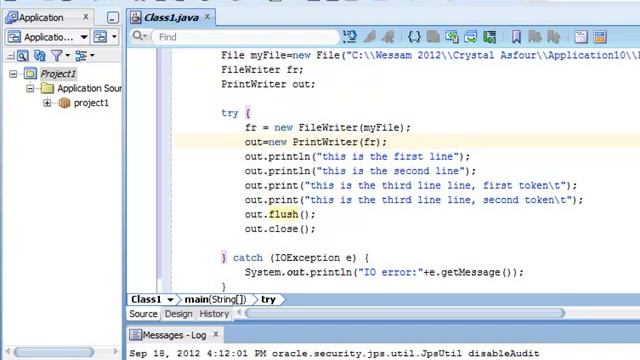Click the quick Javadoc/code assist toolbar icon
Screen dimensions: 640x360
point(350,37)
